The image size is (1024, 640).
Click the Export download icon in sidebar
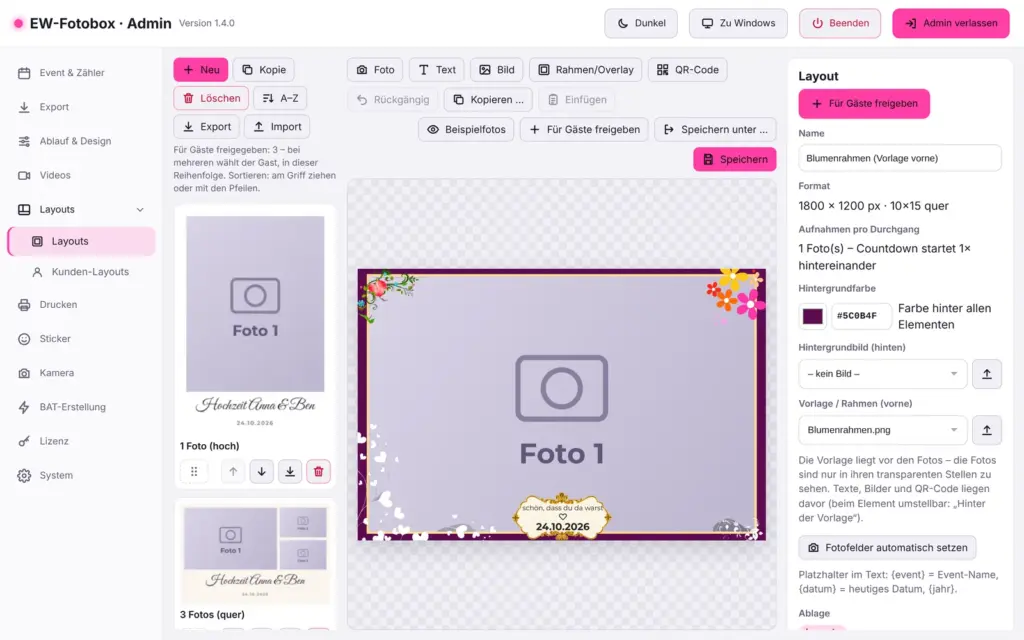(x=24, y=107)
